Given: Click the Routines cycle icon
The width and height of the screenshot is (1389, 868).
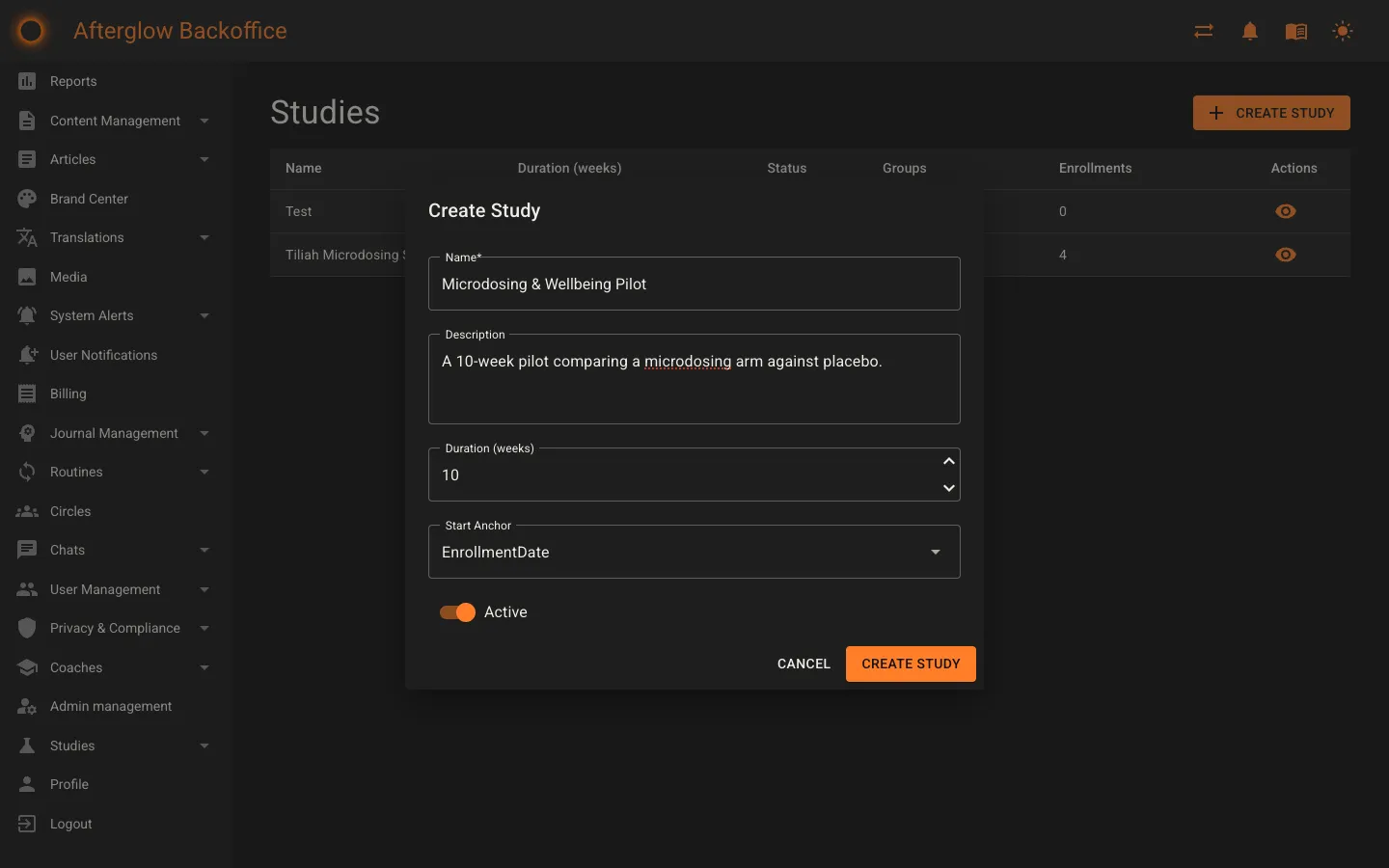Looking at the screenshot, I should click(27, 472).
